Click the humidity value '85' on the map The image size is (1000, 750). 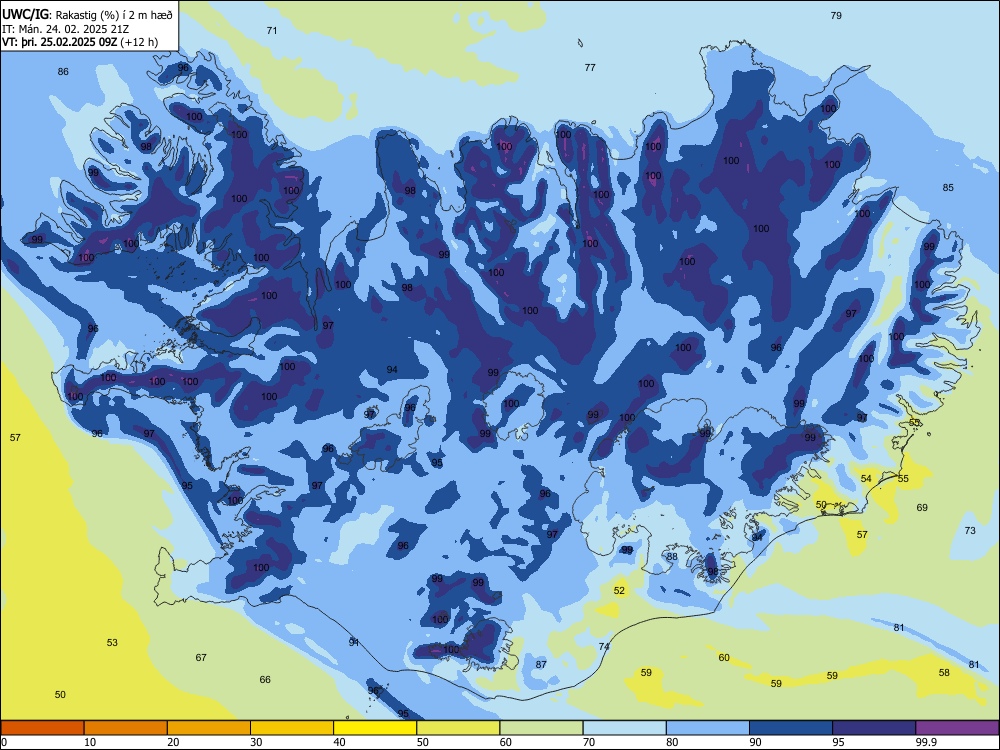pos(948,188)
